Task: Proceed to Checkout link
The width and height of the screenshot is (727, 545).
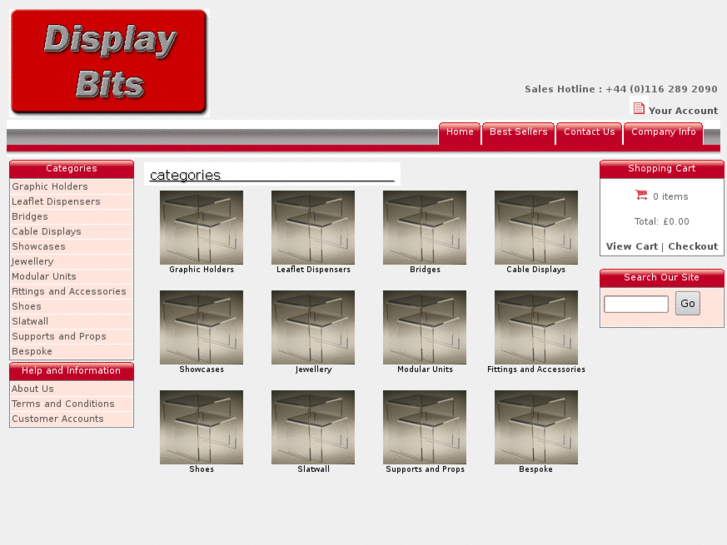Action: (x=693, y=246)
